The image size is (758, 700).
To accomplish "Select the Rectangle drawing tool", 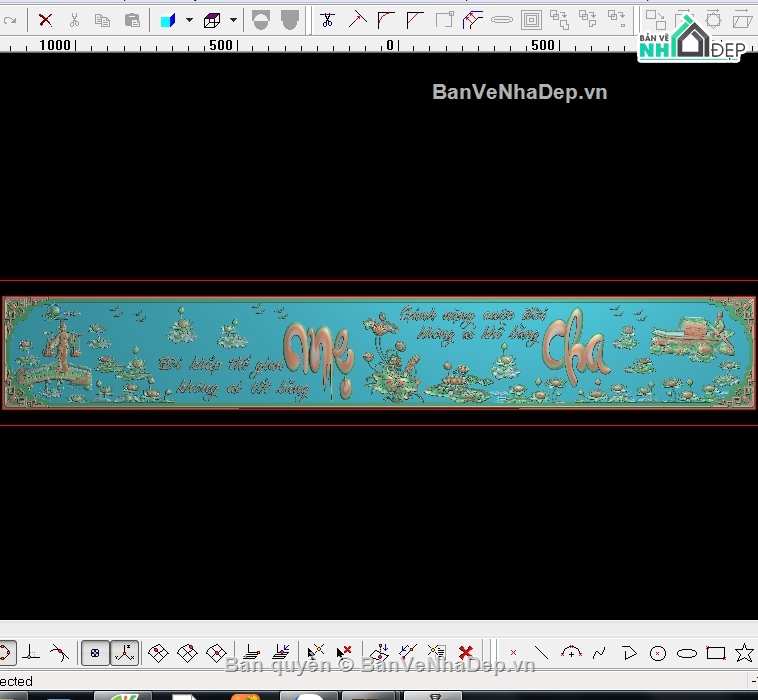I will click(x=716, y=653).
